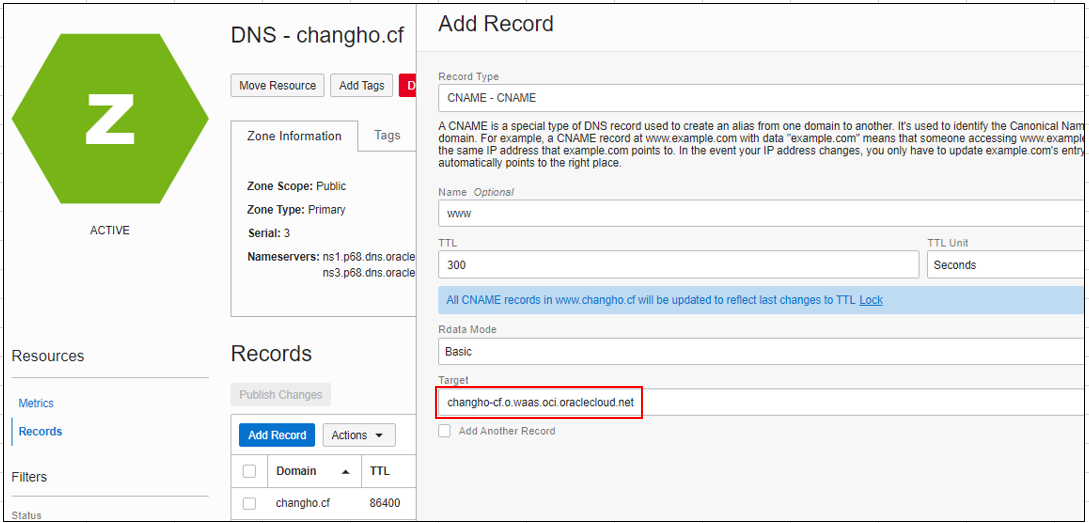Screen dimensions: 1089x523
Task: Click the green Z zone hexagon icon
Action: (x=110, y=118)
